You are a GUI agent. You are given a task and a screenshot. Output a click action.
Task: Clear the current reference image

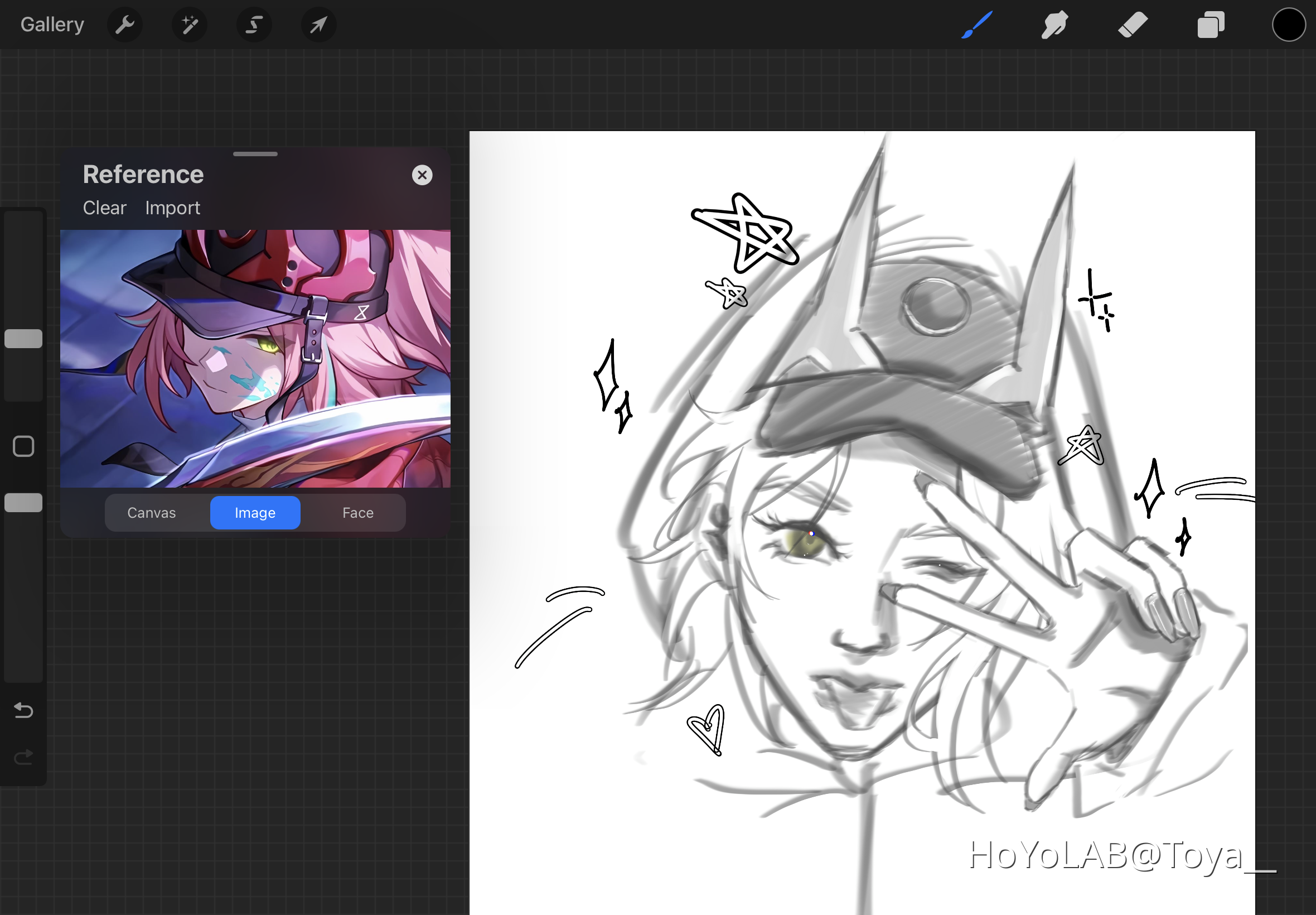click(104, 208)
